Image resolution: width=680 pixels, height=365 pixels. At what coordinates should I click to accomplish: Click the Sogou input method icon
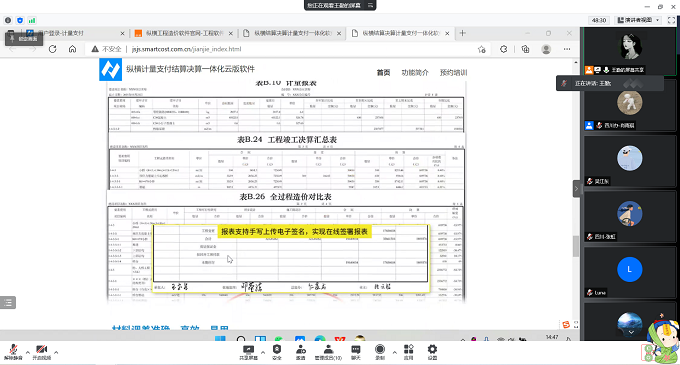click(566, 324)
